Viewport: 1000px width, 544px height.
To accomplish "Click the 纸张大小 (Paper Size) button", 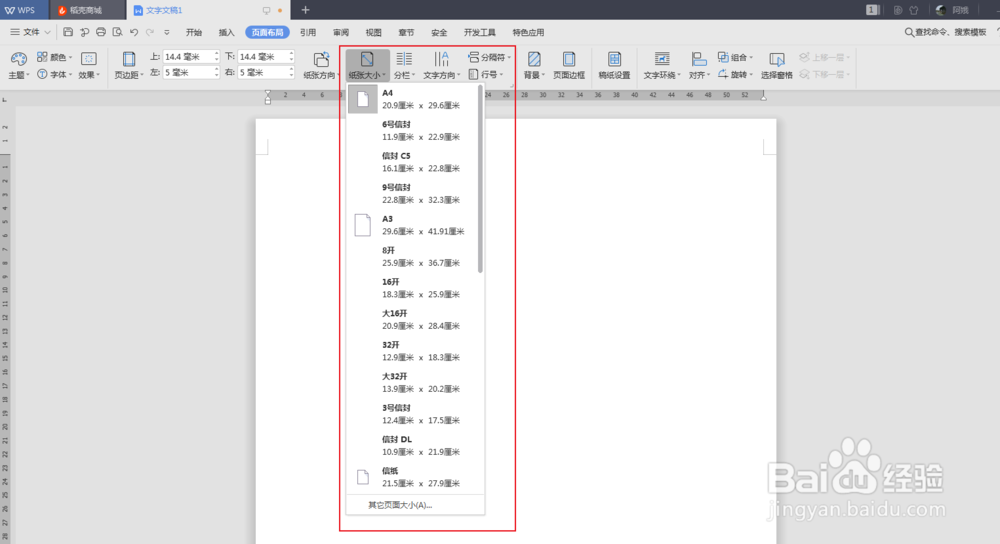I will coord(367,65).
